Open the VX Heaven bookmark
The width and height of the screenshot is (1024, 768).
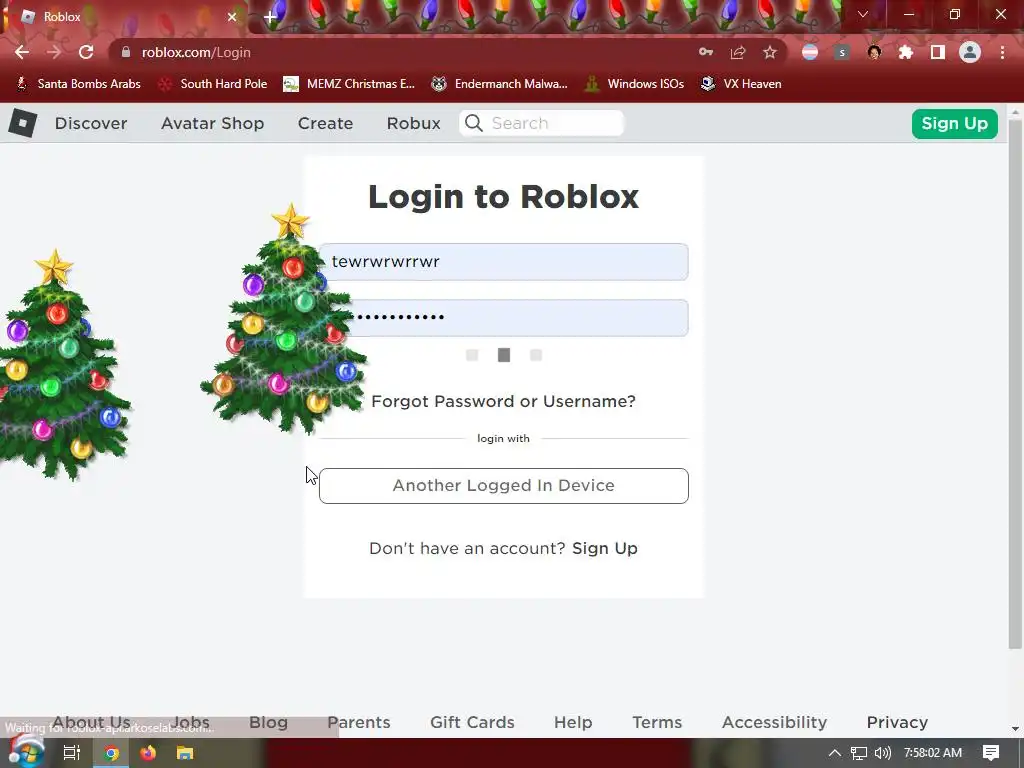click(741, 84)
